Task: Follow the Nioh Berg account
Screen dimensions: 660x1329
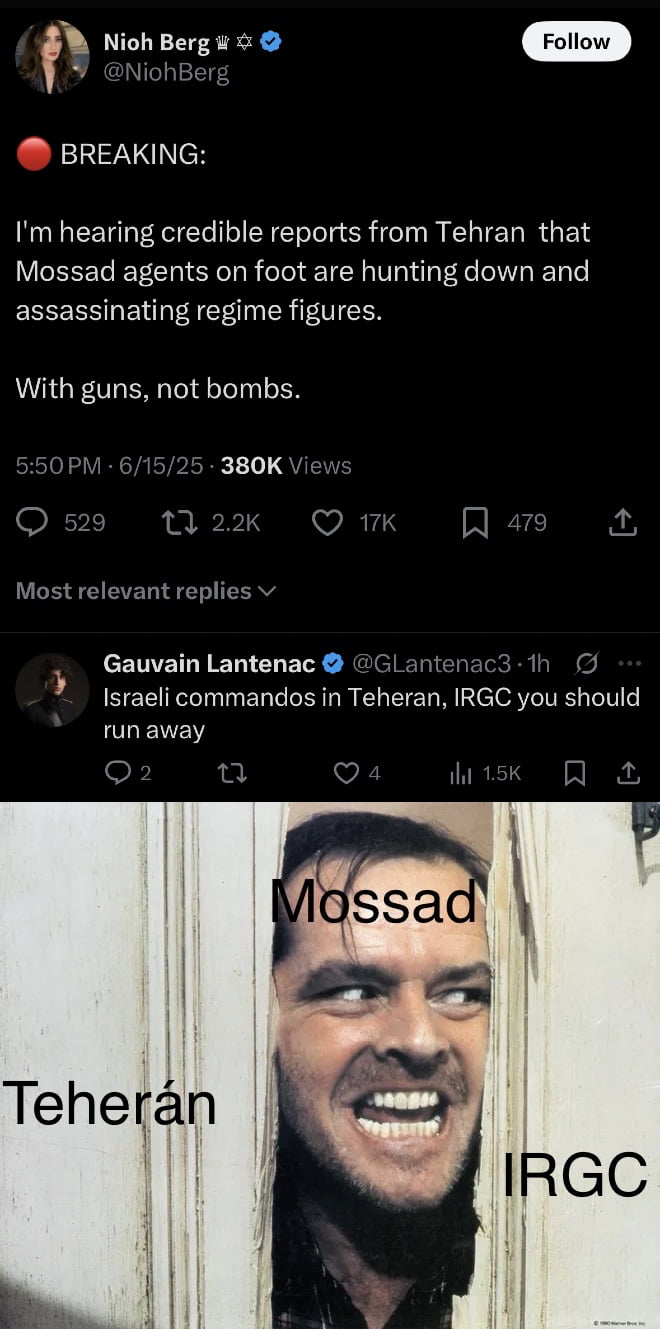Action: (576, 42)
